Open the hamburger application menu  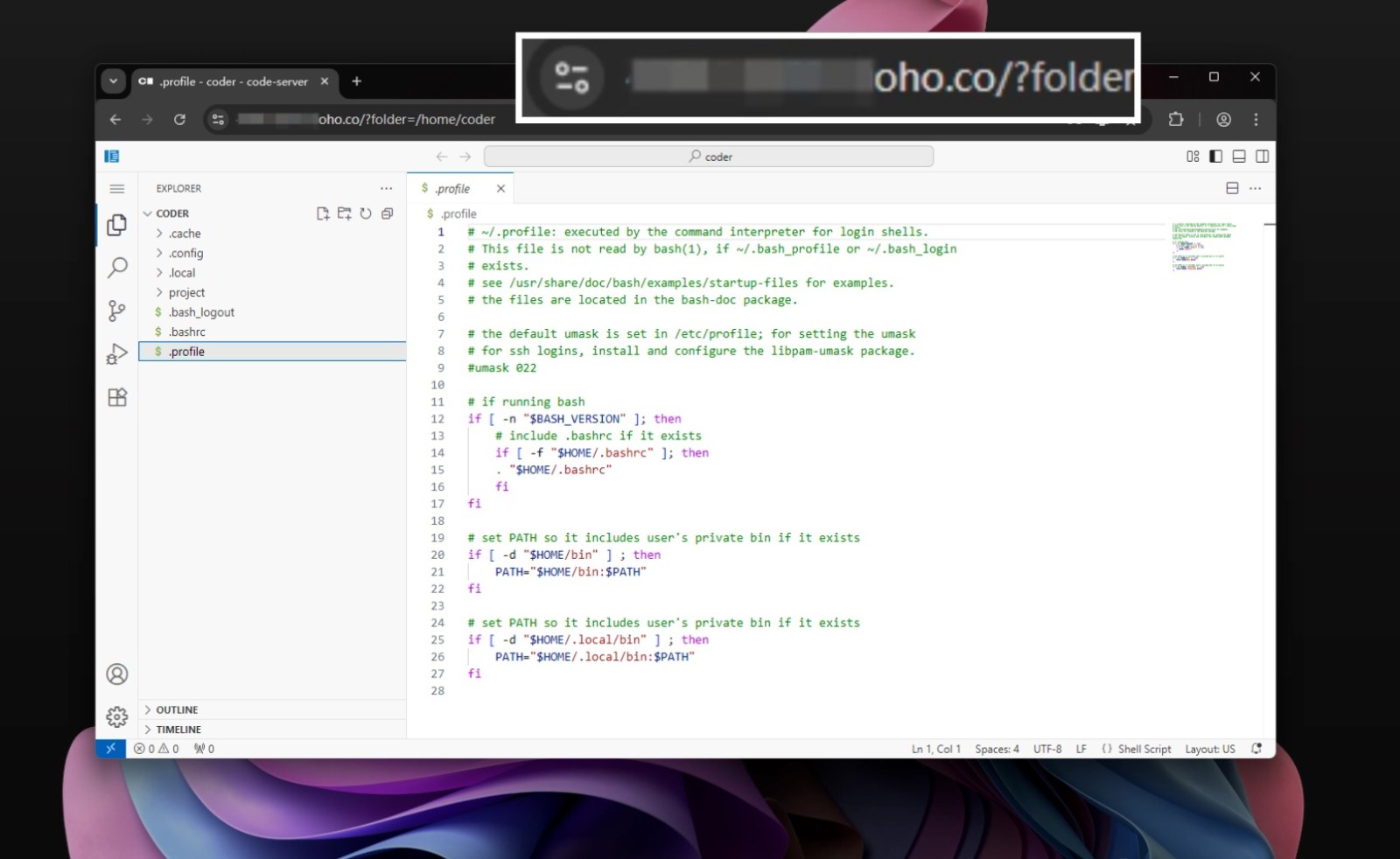117,189
